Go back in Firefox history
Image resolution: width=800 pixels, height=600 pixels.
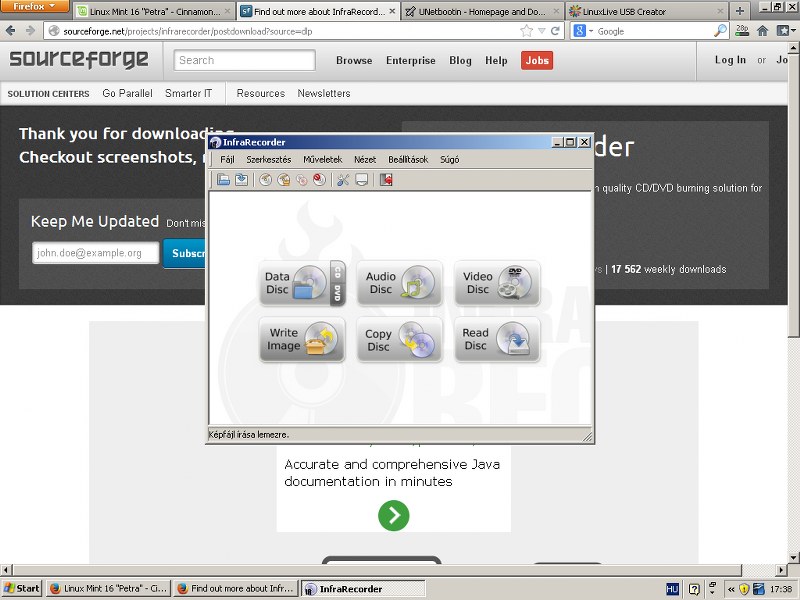[x=10, y=31]
